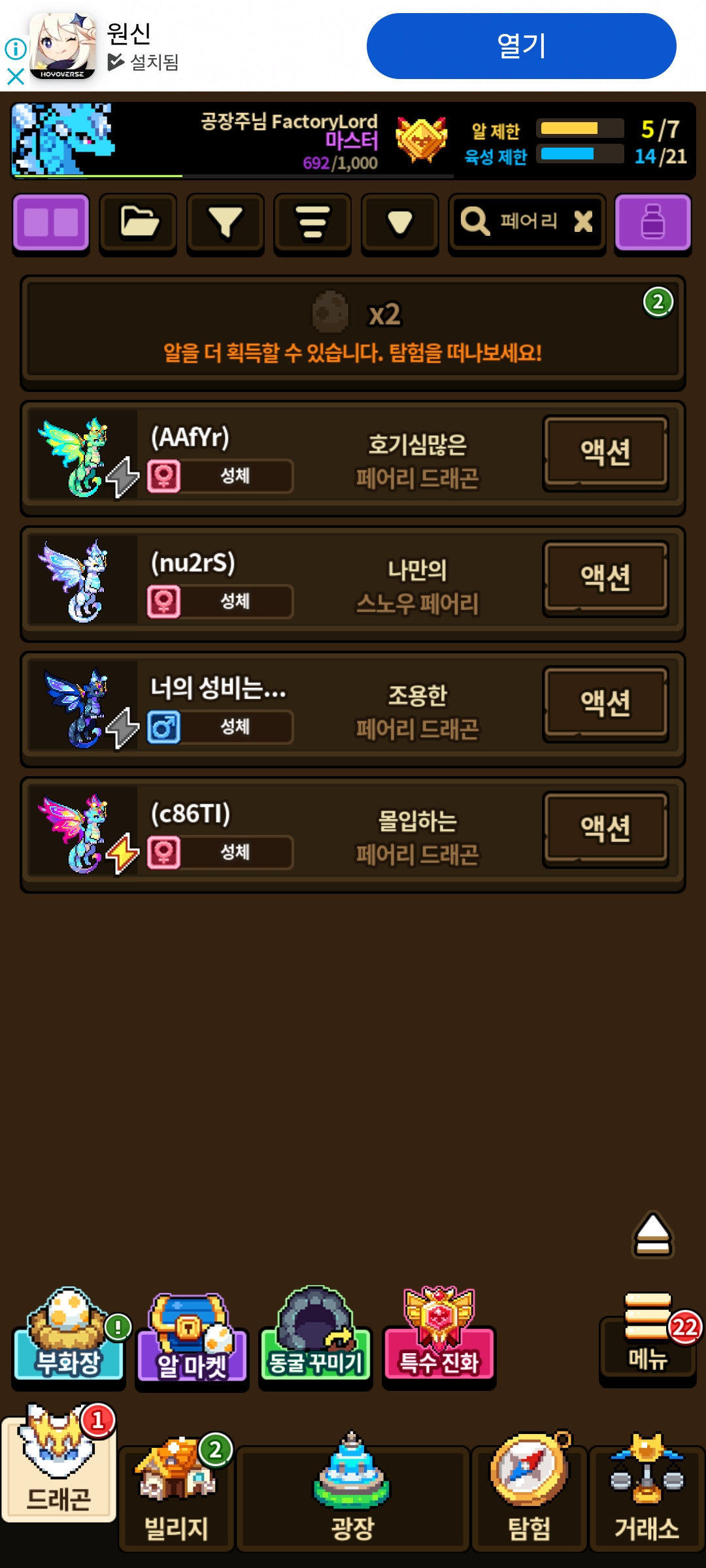
Task: Toggle the purple grid view button
Action: [51, 223]
